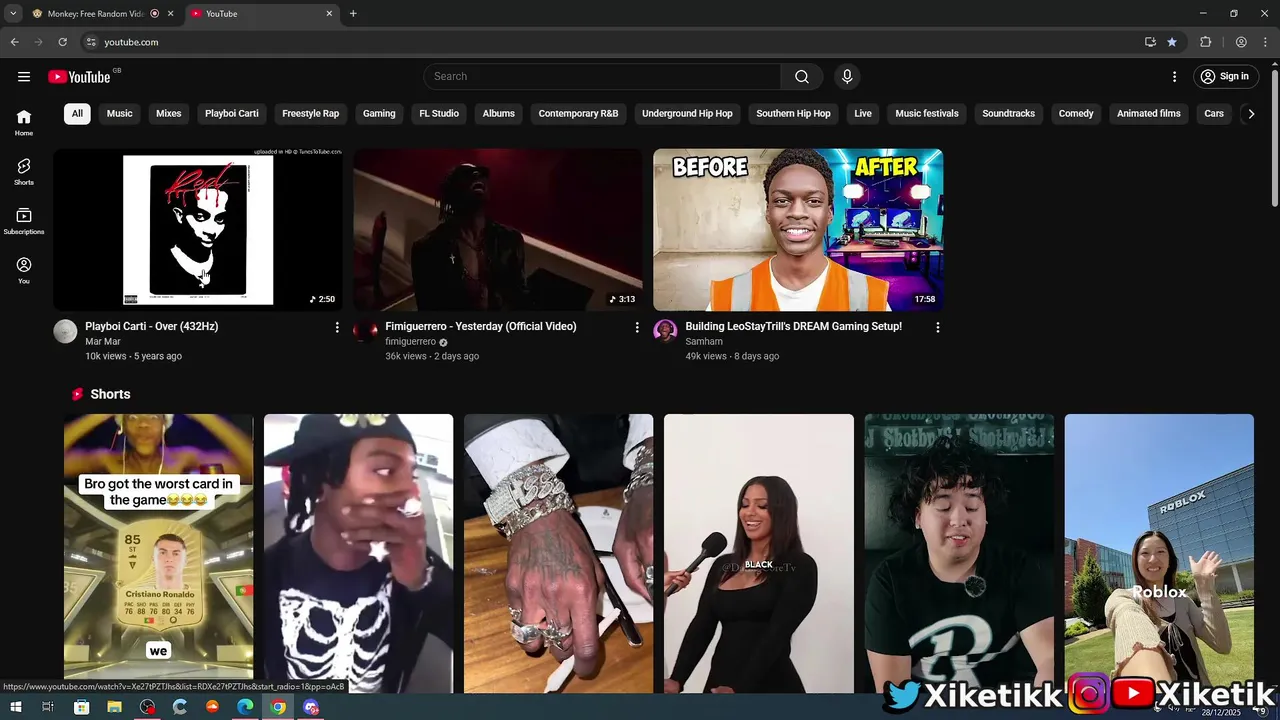1280x720 pixels.
Task: Start voice search with microphone icon
Action: click(x=847, y=77)
